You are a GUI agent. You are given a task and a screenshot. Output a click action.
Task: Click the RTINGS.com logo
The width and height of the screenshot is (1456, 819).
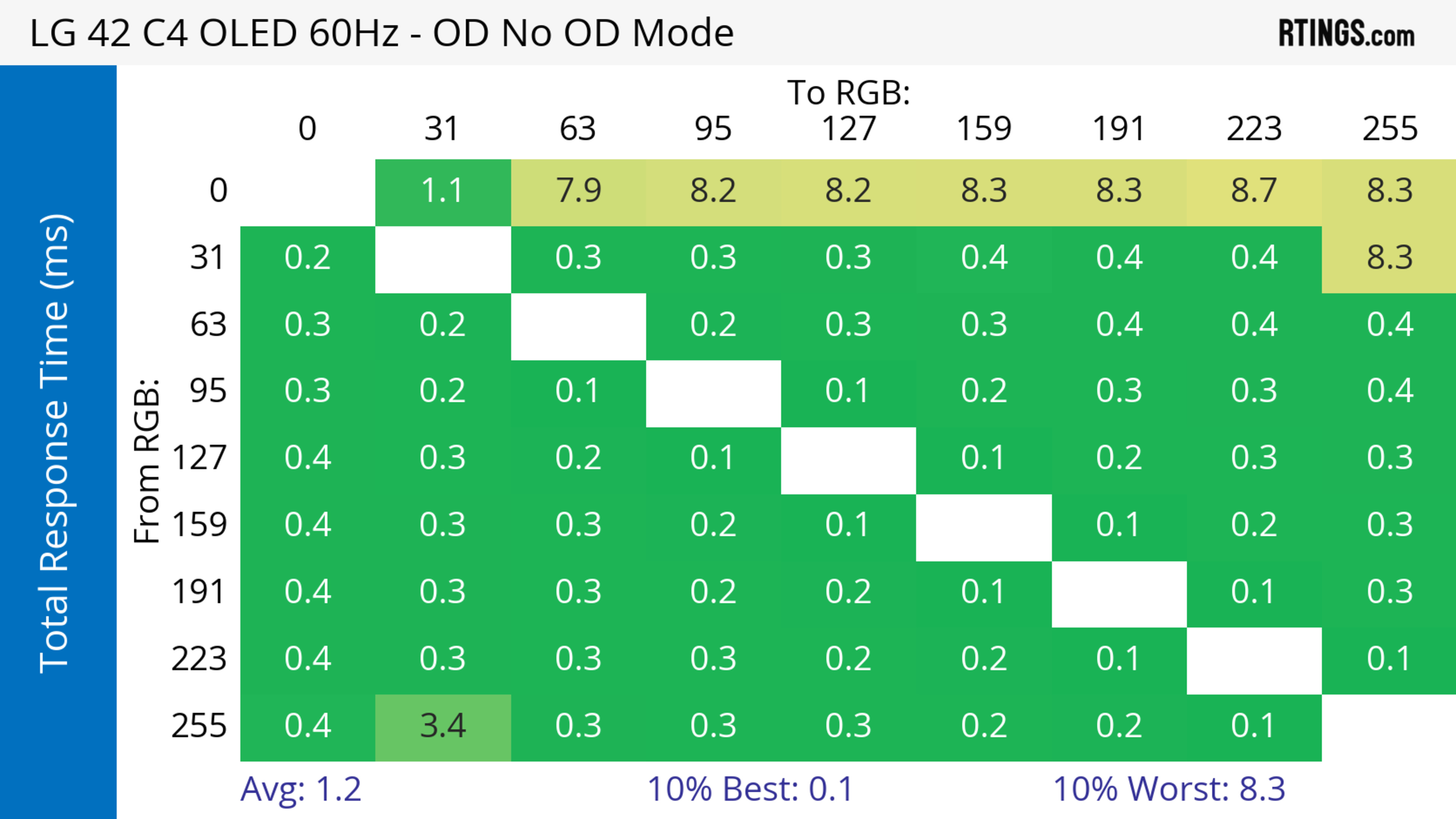(1346, 33)
